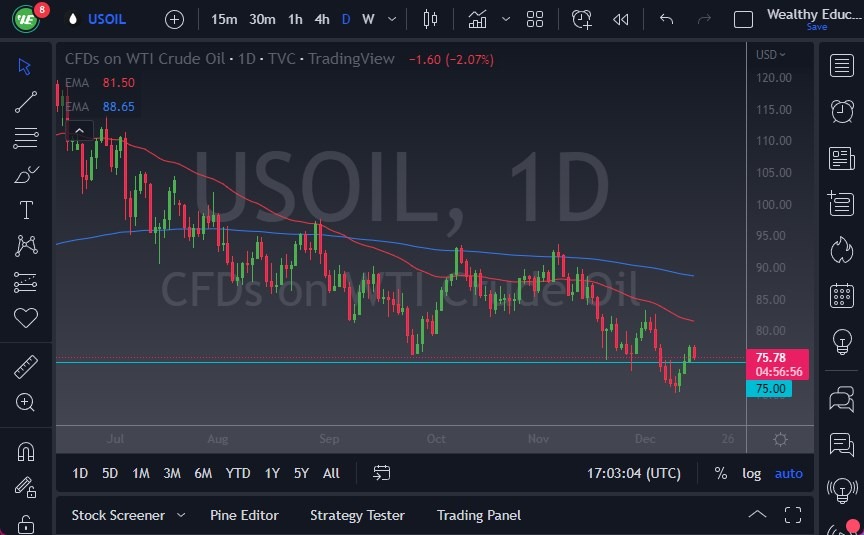Screen dimensions: 864x535
Task: Toggle auto scale for the chart
Action: click(788, 473)
